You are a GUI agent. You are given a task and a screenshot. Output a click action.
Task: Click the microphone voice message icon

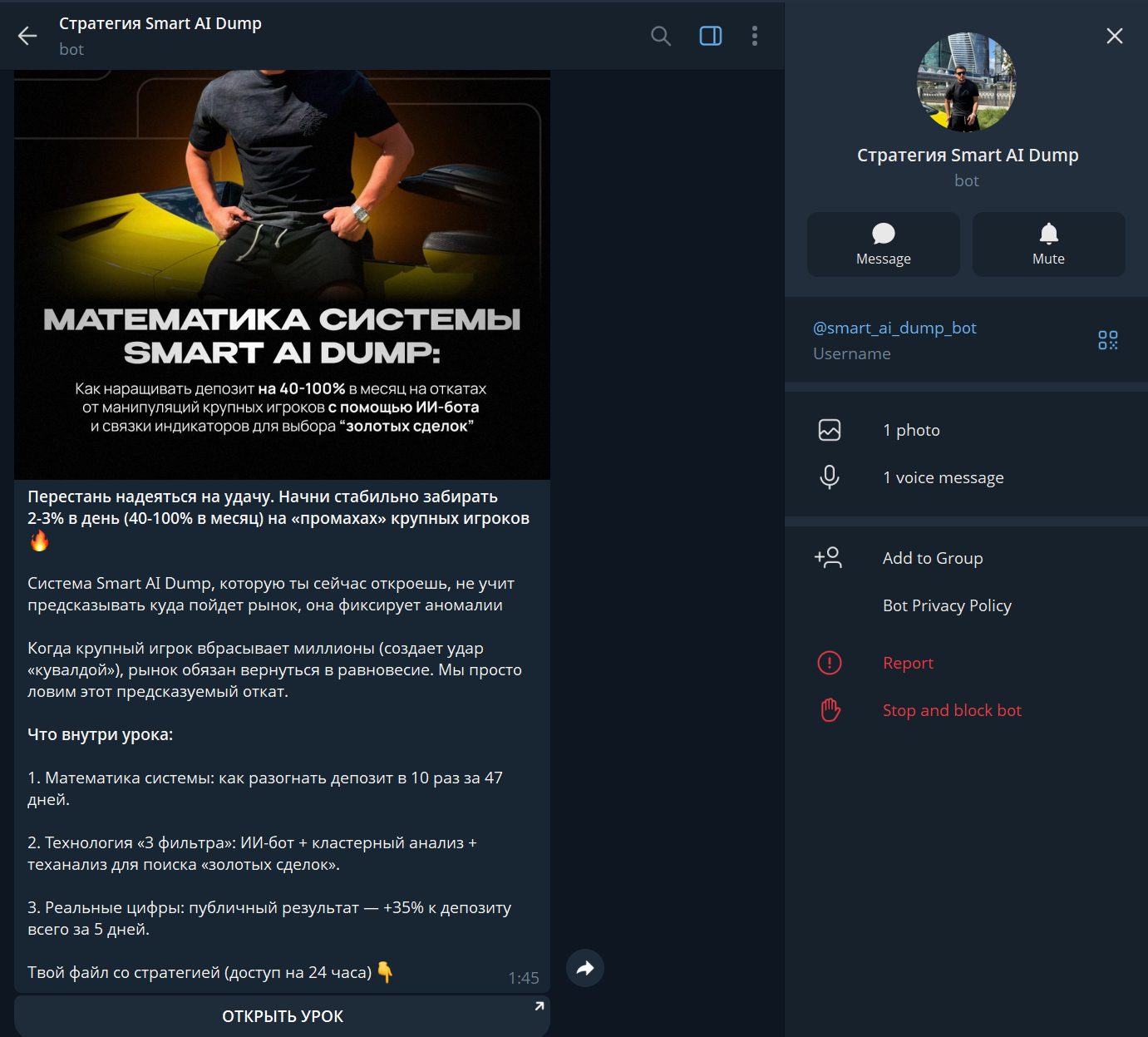pyautogui.click(x=830, y=477)
